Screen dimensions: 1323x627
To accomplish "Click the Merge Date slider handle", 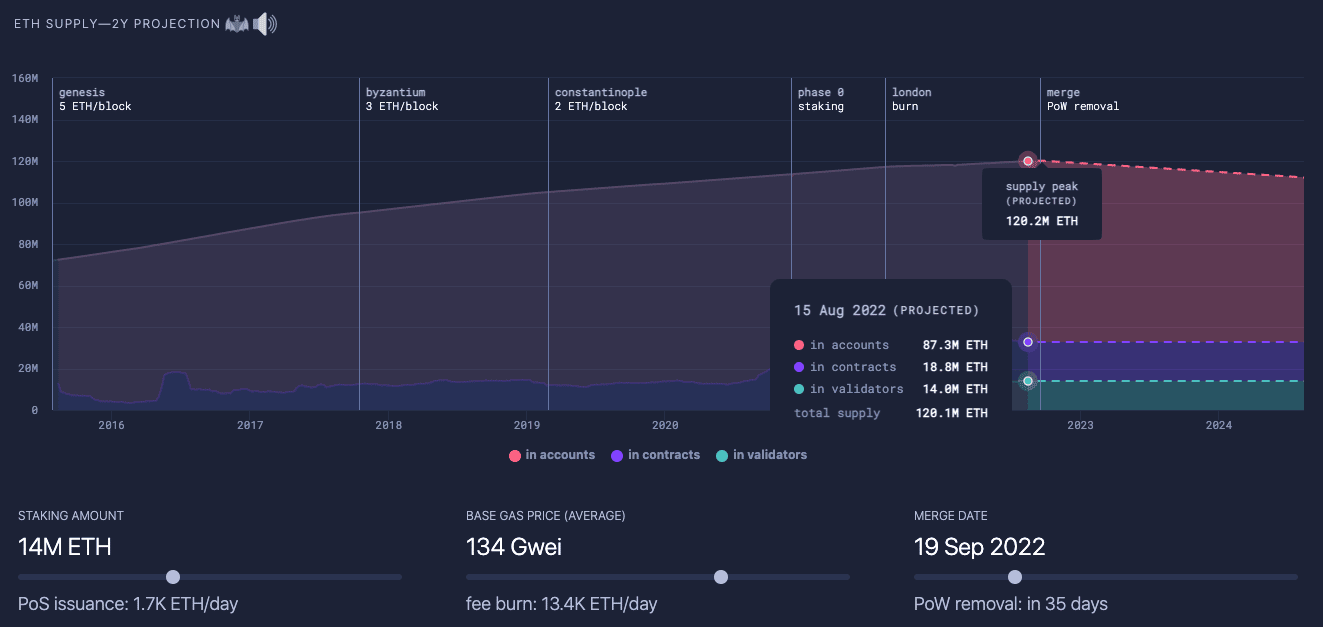I will 1015,577.
